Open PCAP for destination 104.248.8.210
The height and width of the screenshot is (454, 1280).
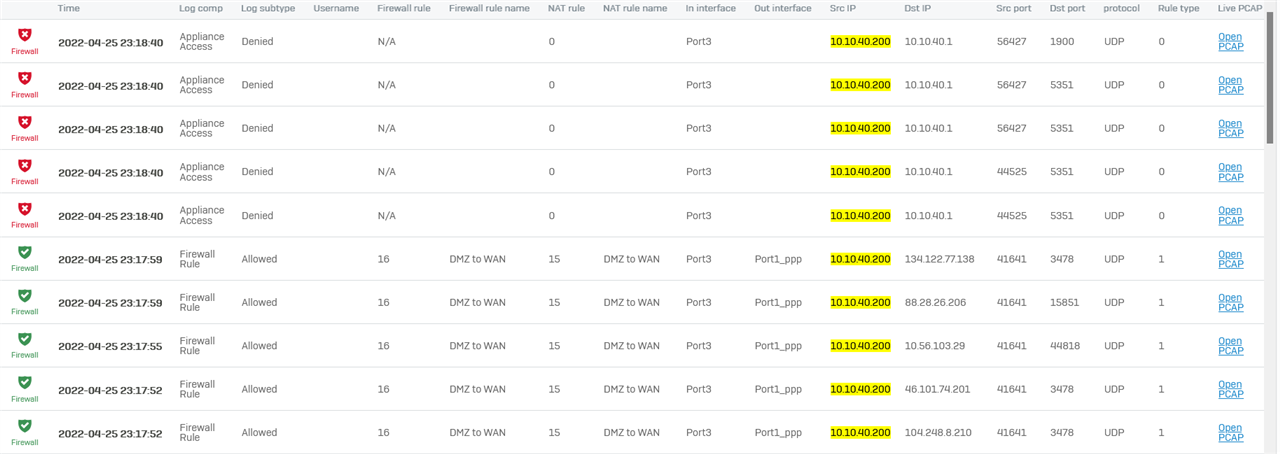1230,433
